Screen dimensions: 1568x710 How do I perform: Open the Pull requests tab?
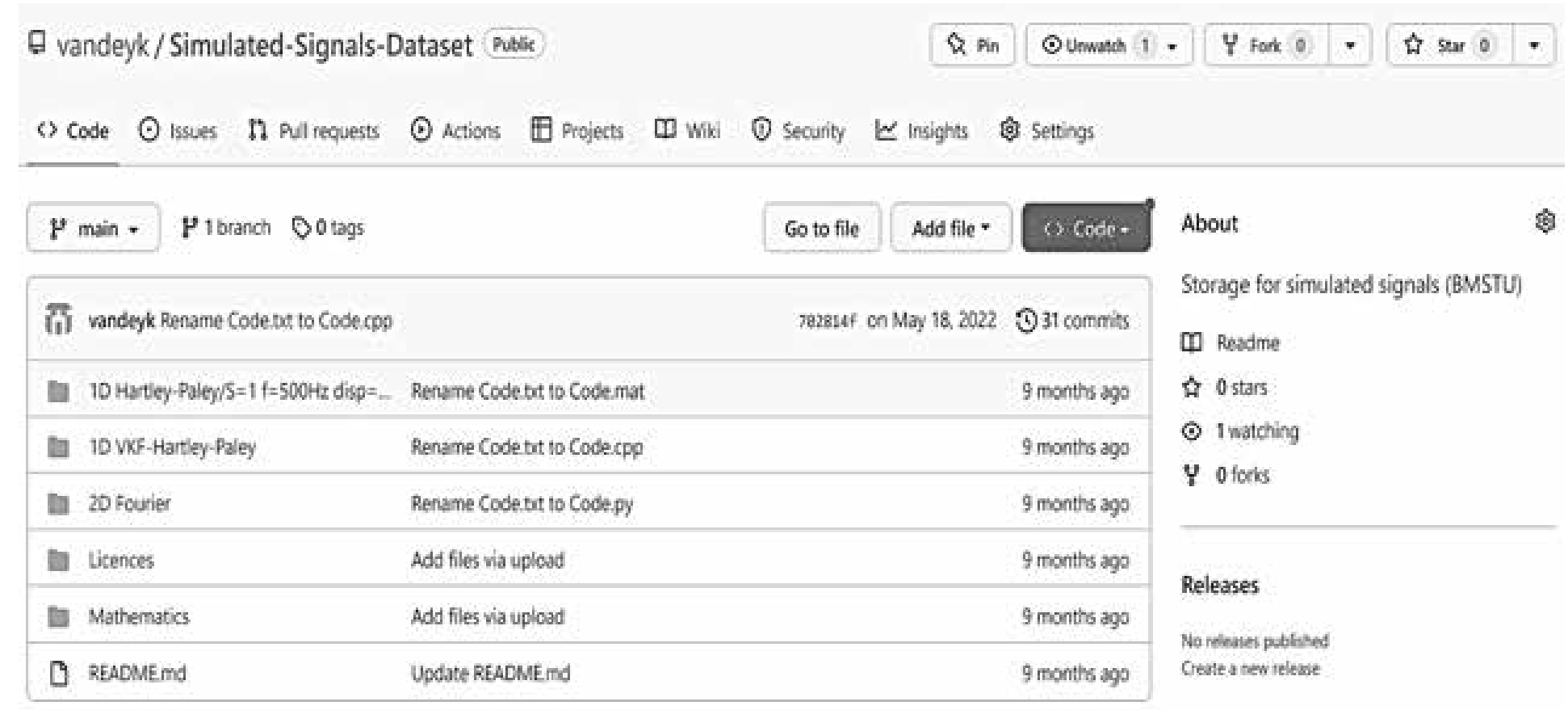click(313, 131)
